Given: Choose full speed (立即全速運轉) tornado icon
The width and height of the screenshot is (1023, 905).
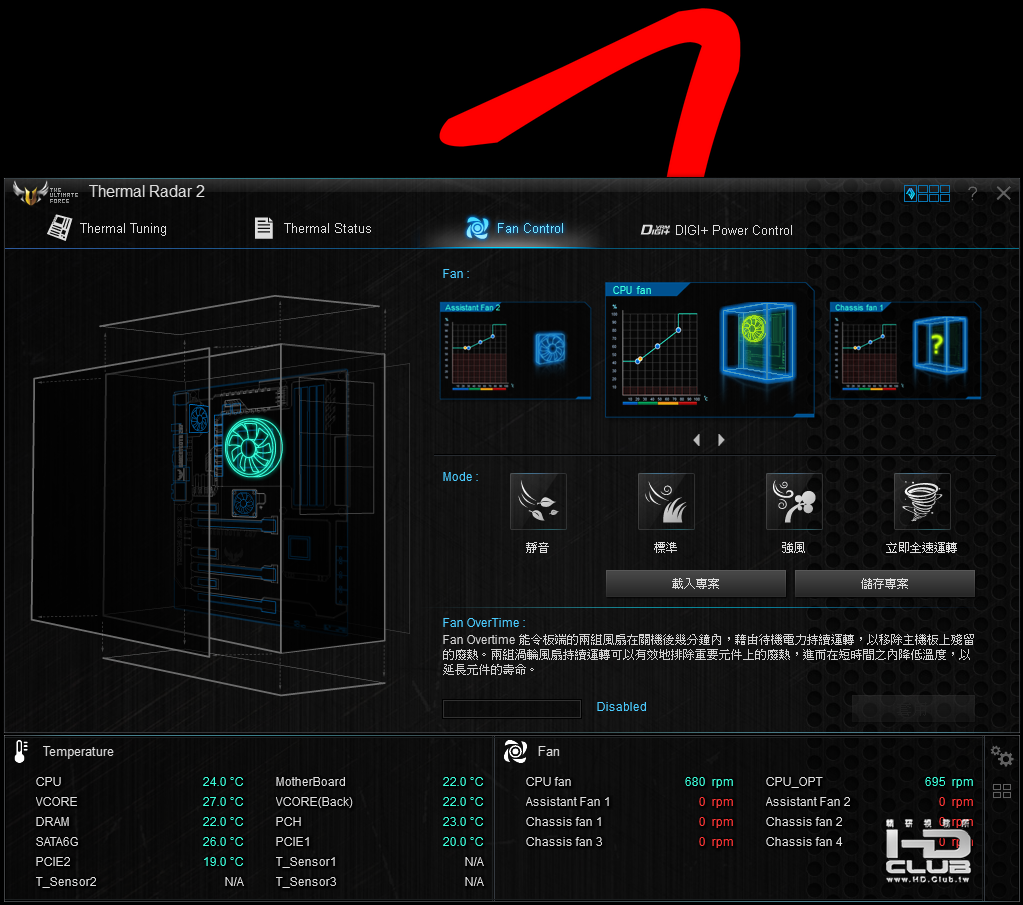Looking at the screenshot, I should (x=922, y=501).
